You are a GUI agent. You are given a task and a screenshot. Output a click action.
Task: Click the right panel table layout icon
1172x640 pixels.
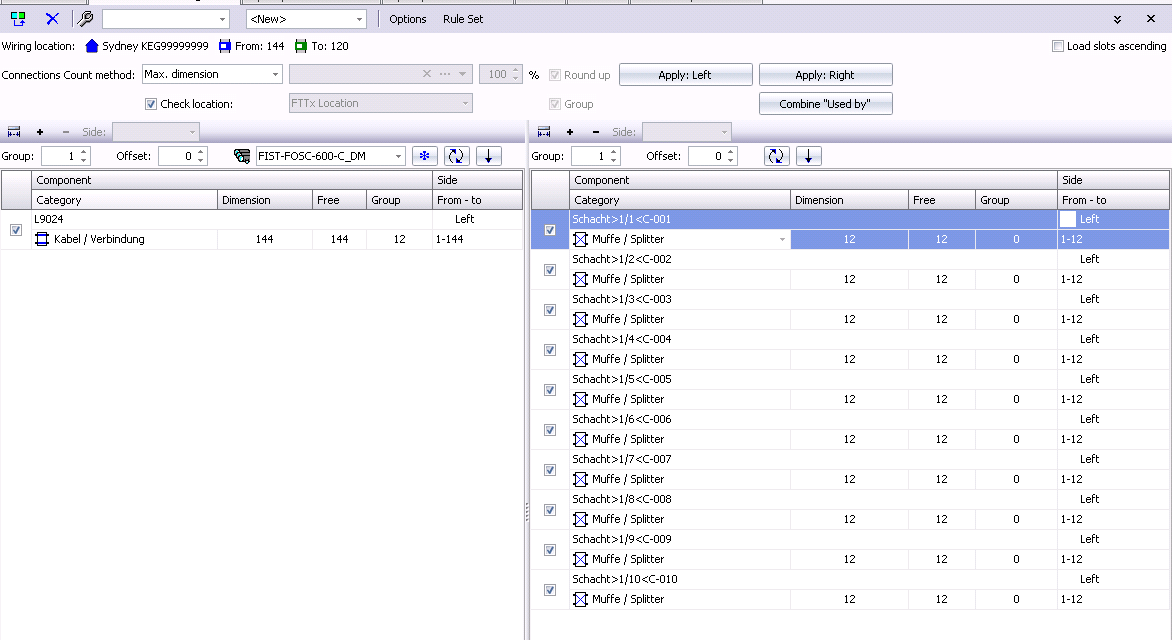pos(544,132)
